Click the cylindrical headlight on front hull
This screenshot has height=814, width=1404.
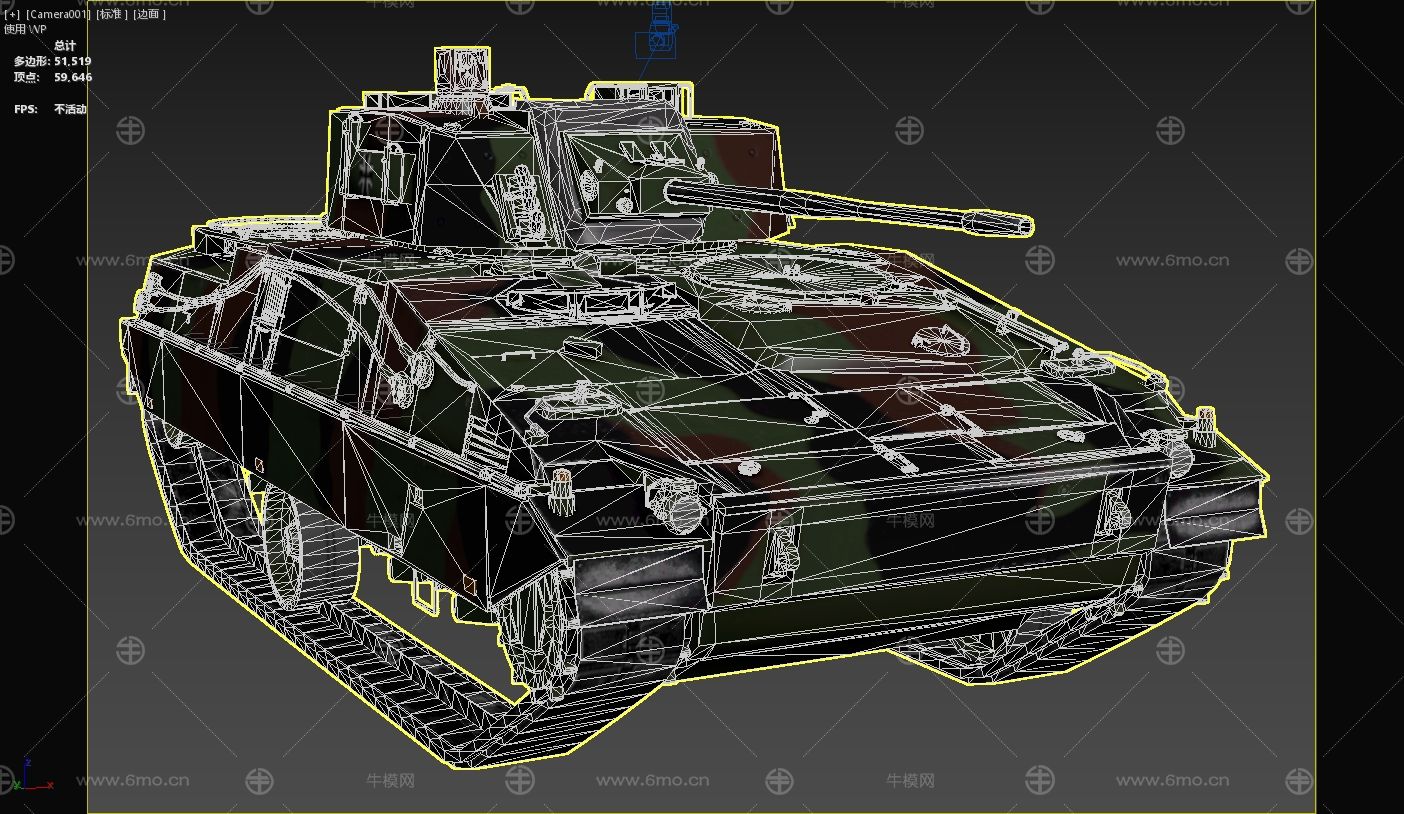[x=677, y=501]
